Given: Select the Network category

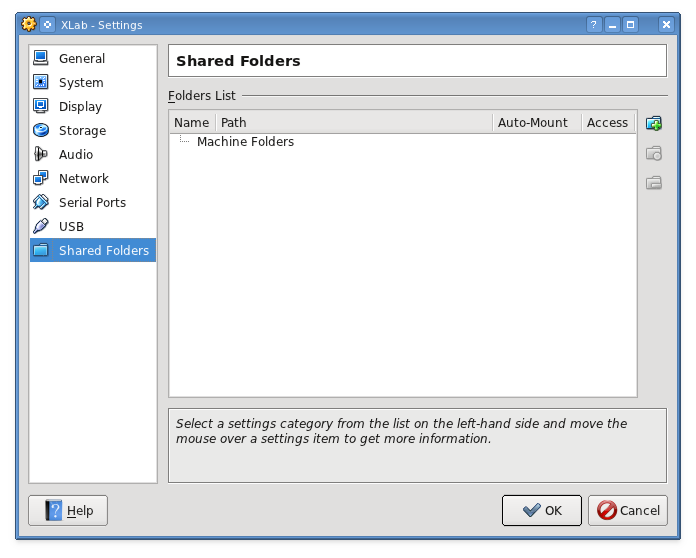Looking at the screenshot, I should (x=93, y=178).
